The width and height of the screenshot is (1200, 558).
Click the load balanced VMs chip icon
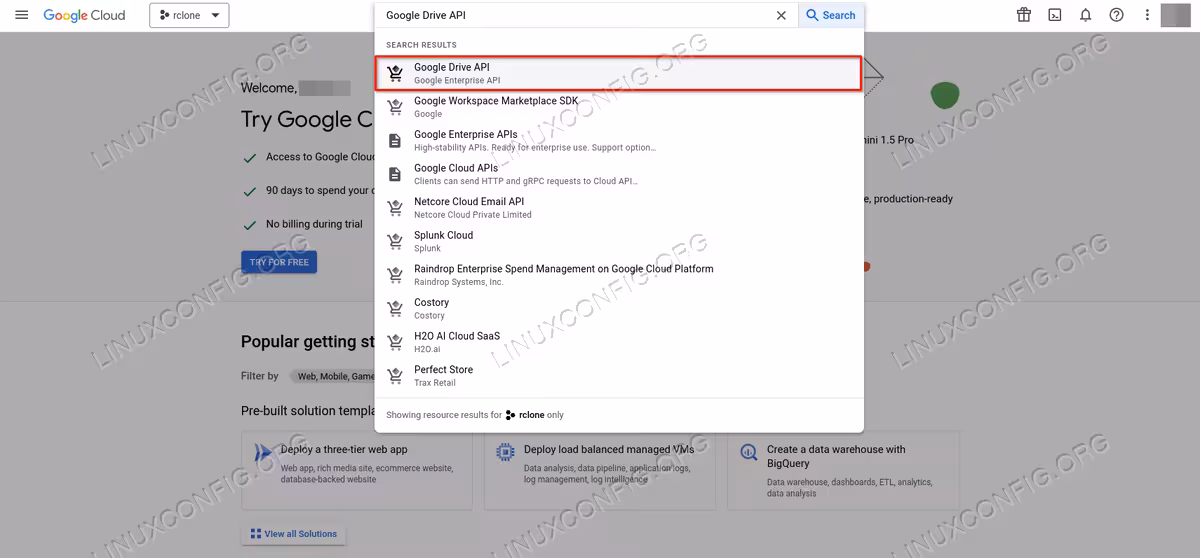pos(506,453)
